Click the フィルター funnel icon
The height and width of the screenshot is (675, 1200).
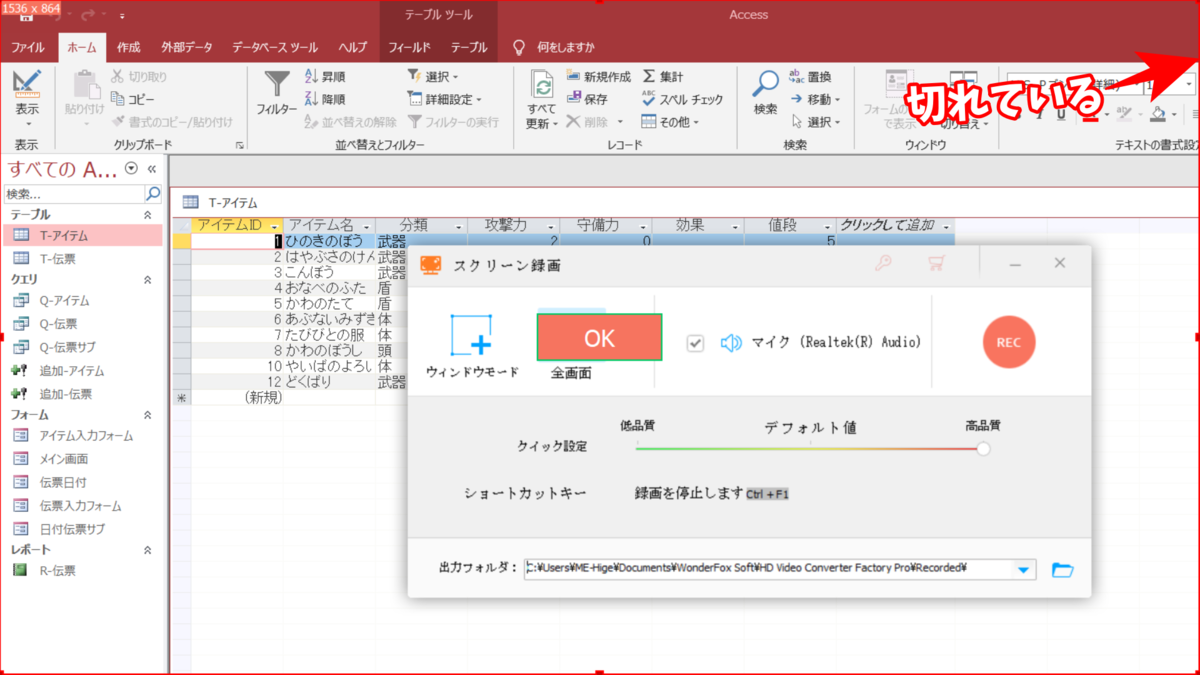pyautogui.click(x=276, y=83)
